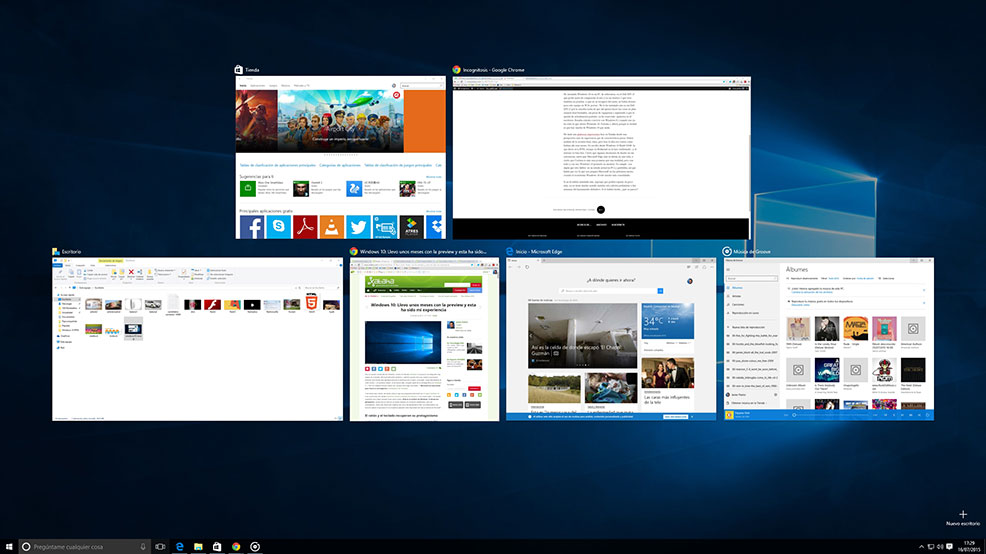Image resolution: width=986 pixels, height=554 pixels.
Task: Open Microsoft Edge from the taskbar
Action: 179,546
